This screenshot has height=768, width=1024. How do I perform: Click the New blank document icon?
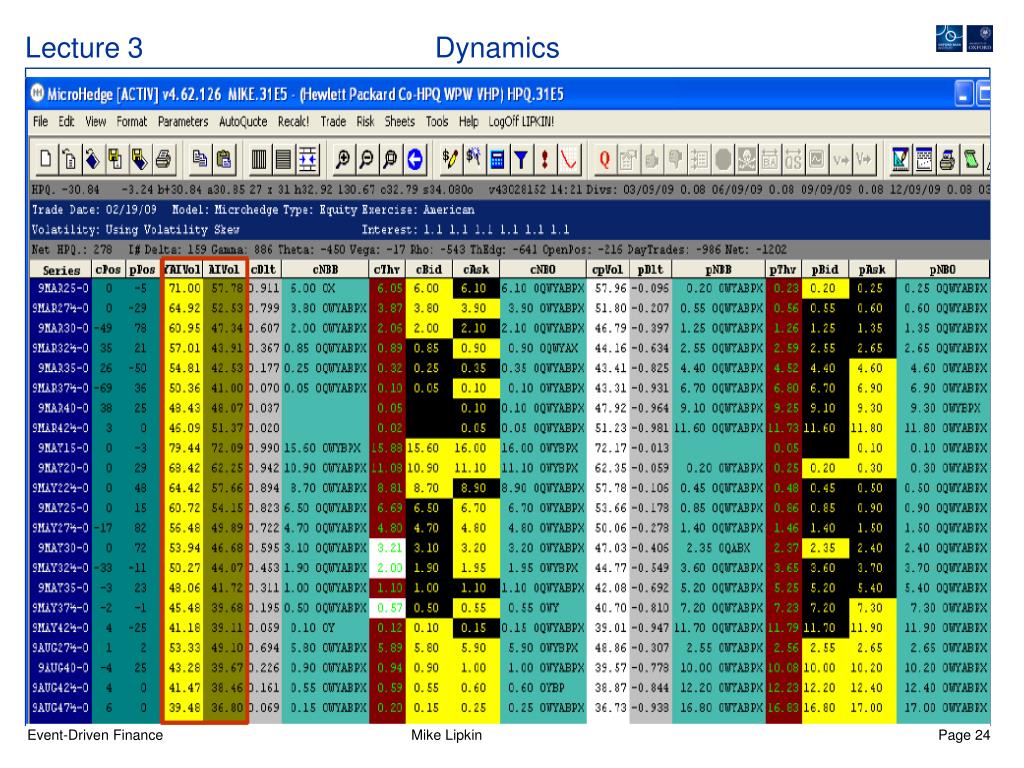tap(45, 159)
